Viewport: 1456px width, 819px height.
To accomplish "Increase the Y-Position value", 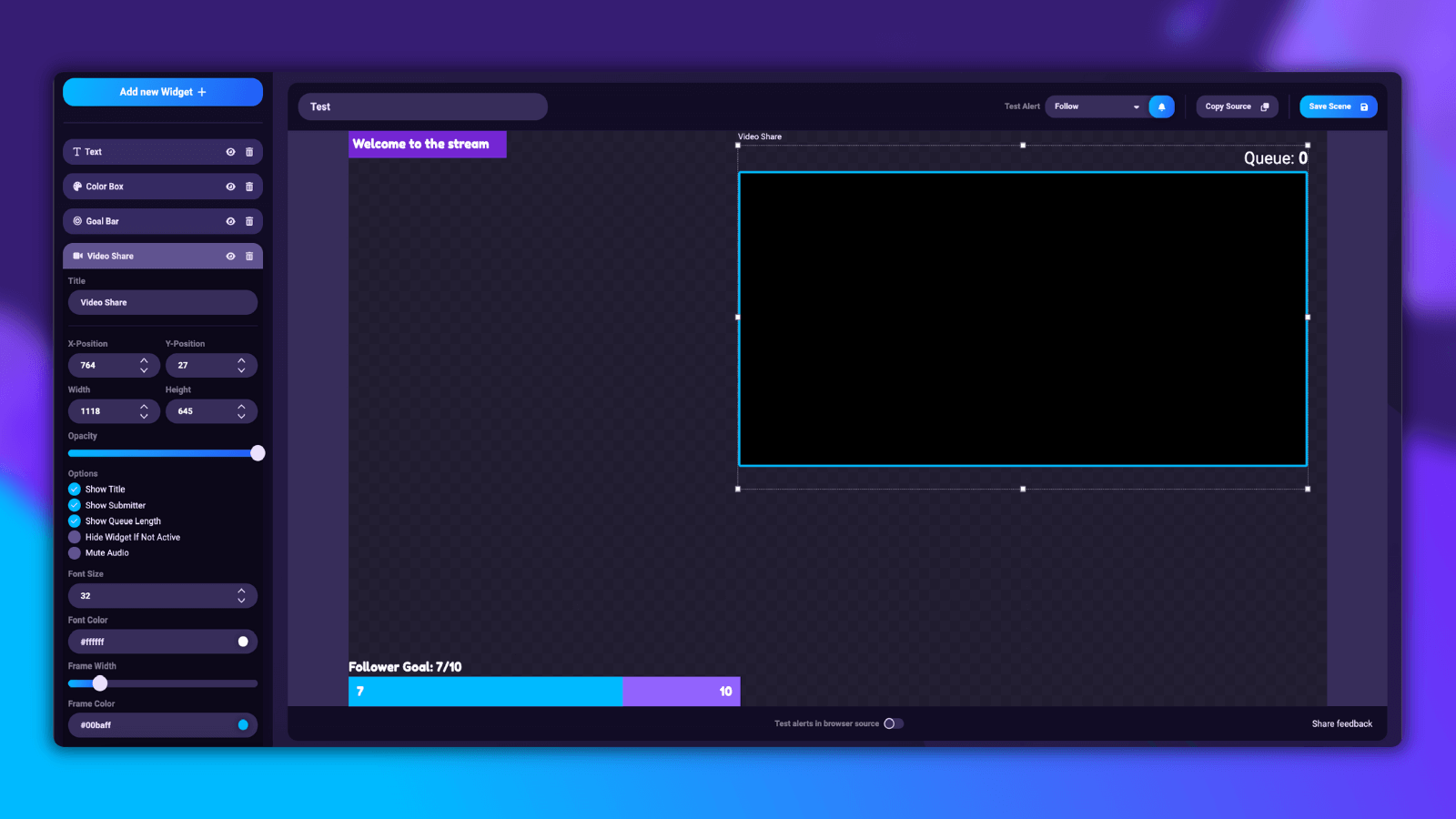I will click(241, 360).
